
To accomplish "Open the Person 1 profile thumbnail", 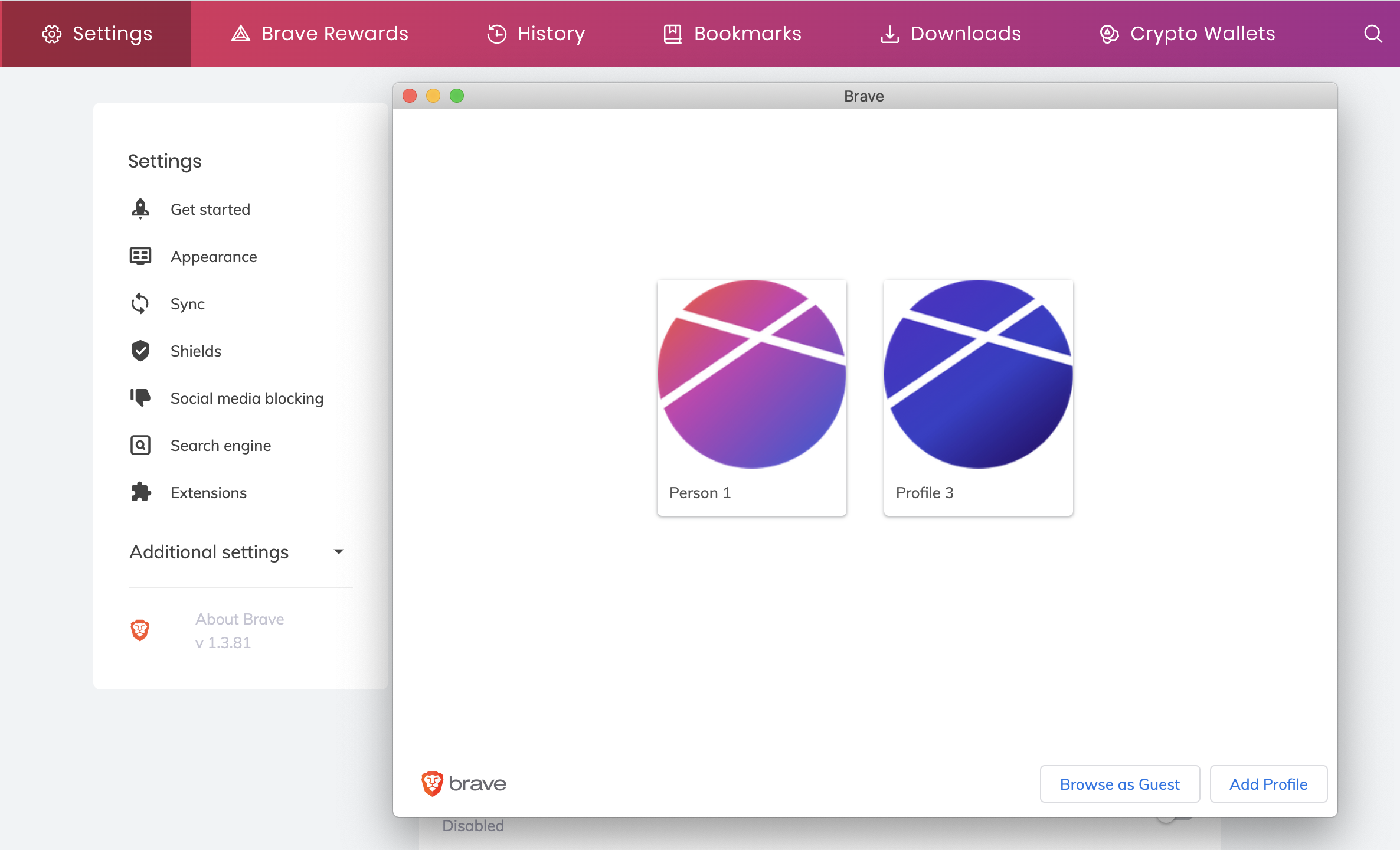I will tap(751, 397).
